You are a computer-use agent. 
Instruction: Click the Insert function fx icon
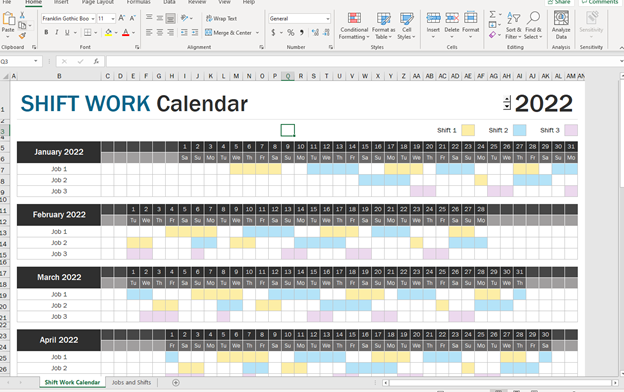[96, 61]
